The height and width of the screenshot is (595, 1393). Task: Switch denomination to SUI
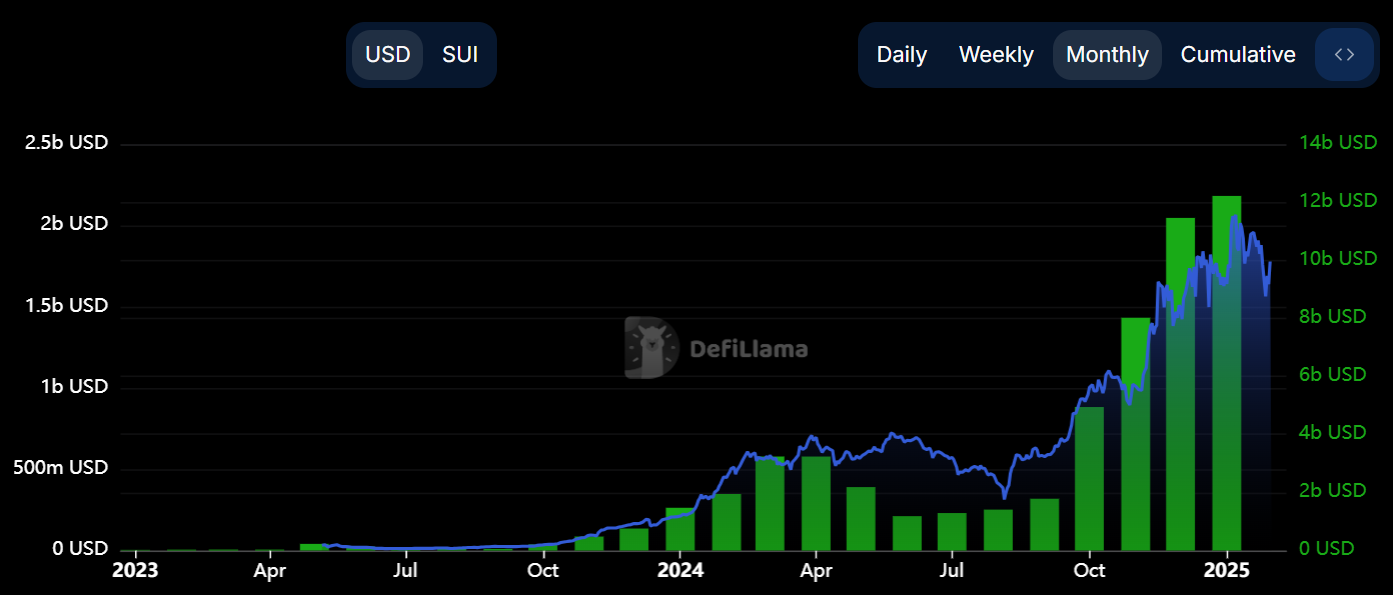(460, 54)
